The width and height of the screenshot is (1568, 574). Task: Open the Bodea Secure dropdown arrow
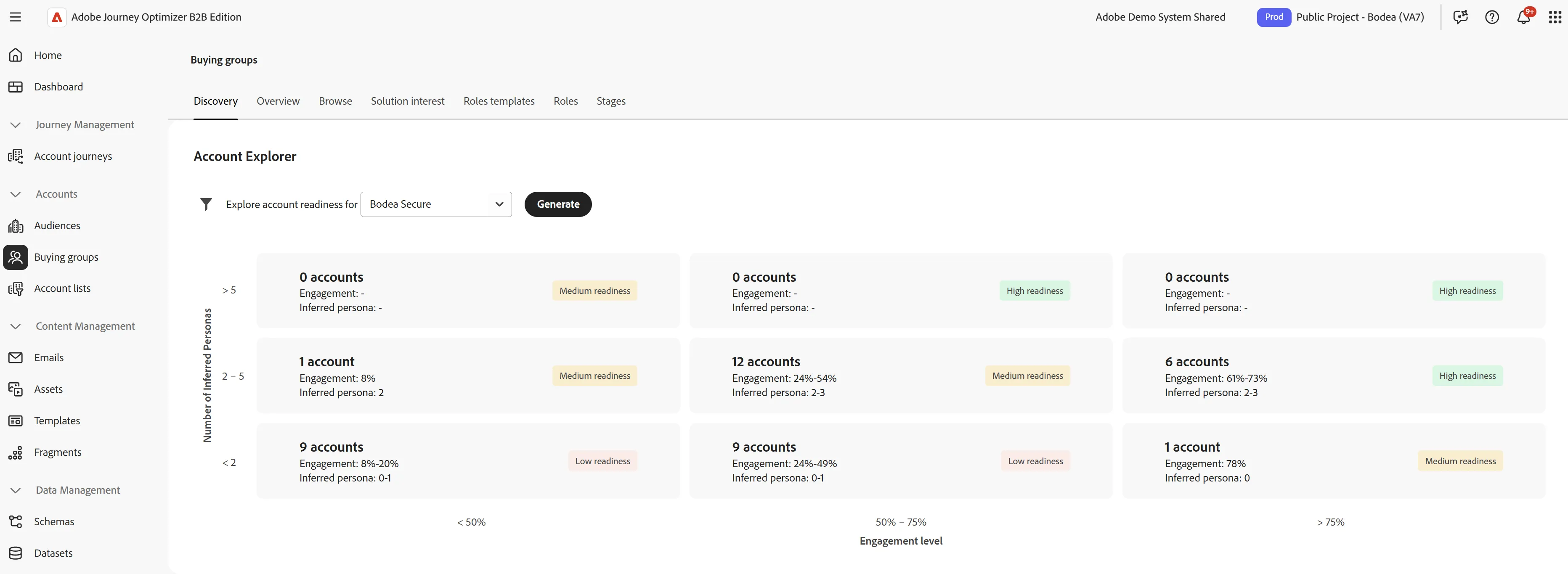click(x=500, y=204)
